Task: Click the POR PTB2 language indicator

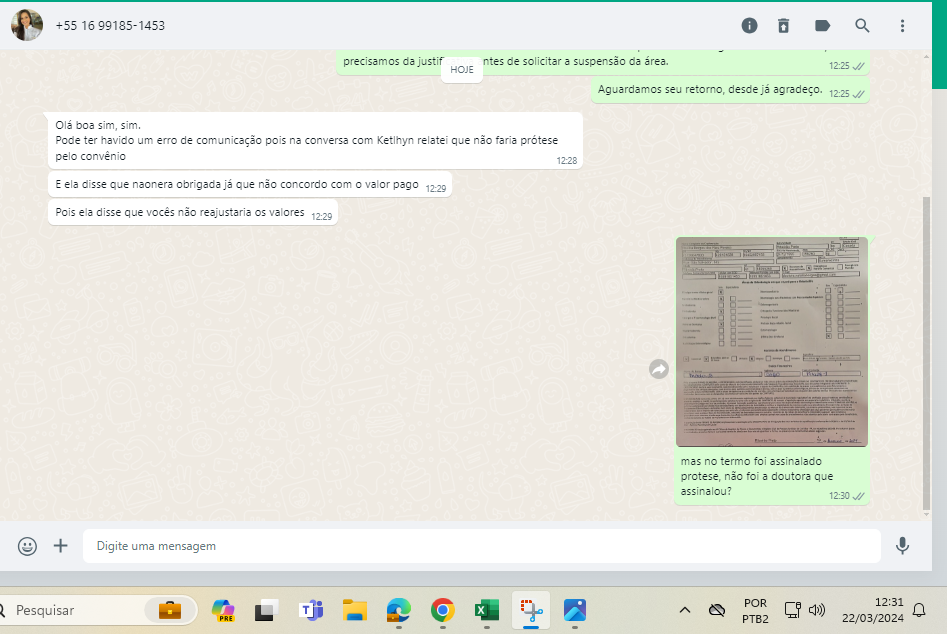Action: 756,610
